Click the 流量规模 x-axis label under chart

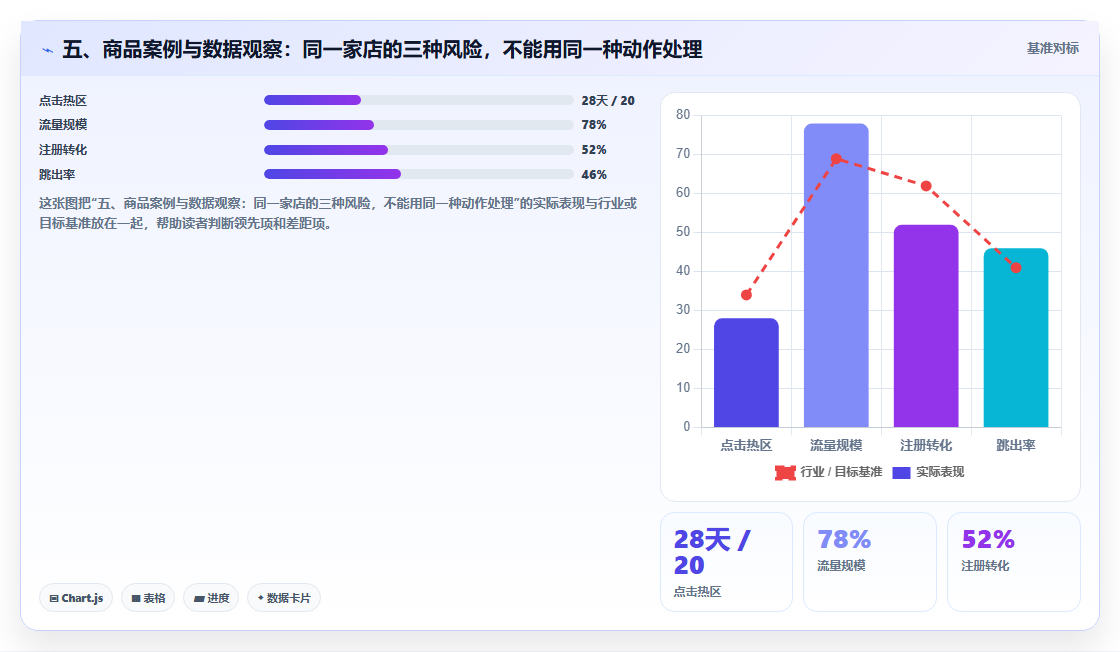(836, 446)
